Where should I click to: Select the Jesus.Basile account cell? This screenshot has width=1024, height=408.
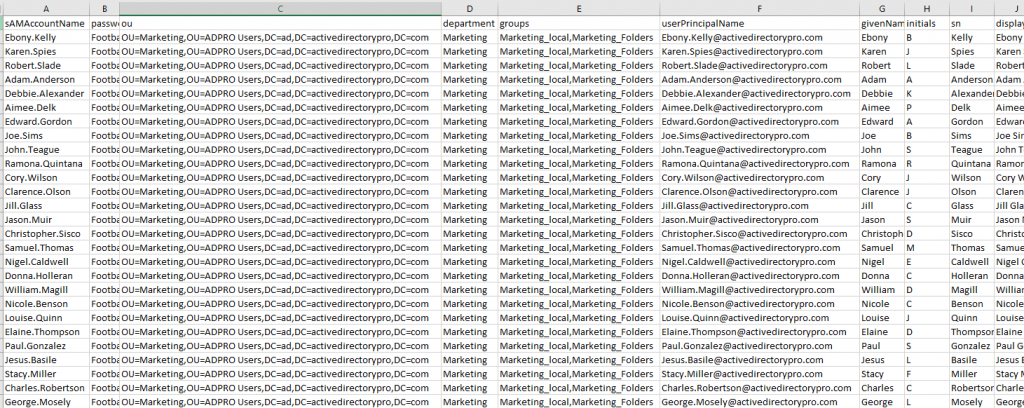tap(46, 360)
